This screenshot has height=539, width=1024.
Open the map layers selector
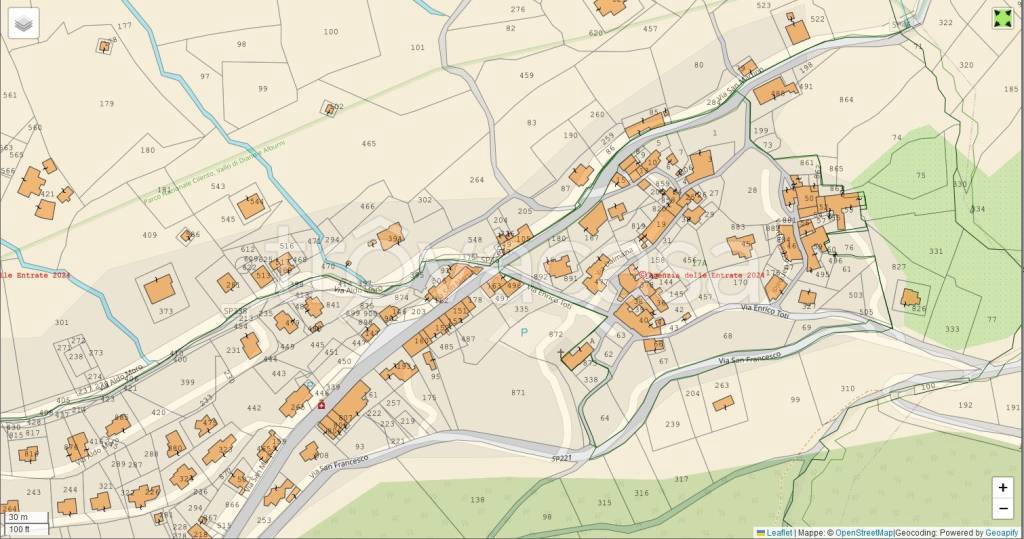tap(24, 24)
